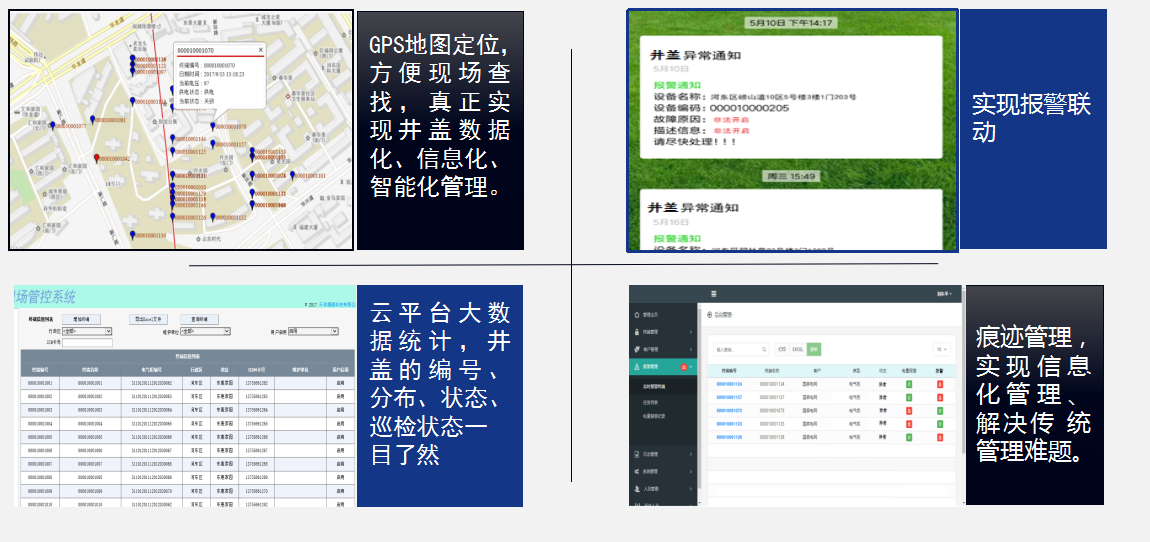The height and width of the screenshot is (542, 1150).
Task: Expand the 人员管理 sidebar menu
Action: [663, 488]
